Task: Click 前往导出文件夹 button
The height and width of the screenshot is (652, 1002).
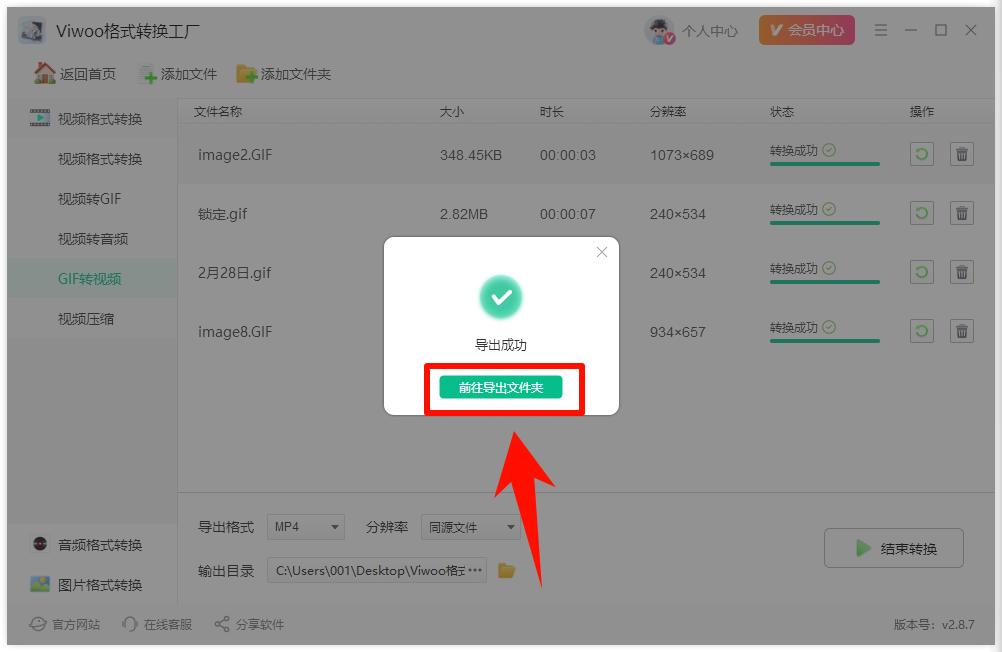Action: click(501, 387)
